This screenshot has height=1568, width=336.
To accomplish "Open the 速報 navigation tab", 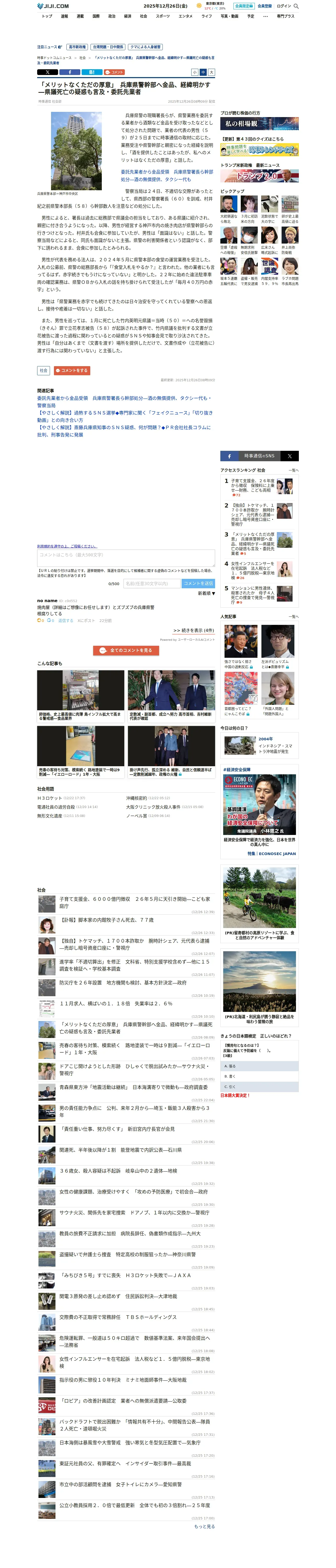I will 64,16.
